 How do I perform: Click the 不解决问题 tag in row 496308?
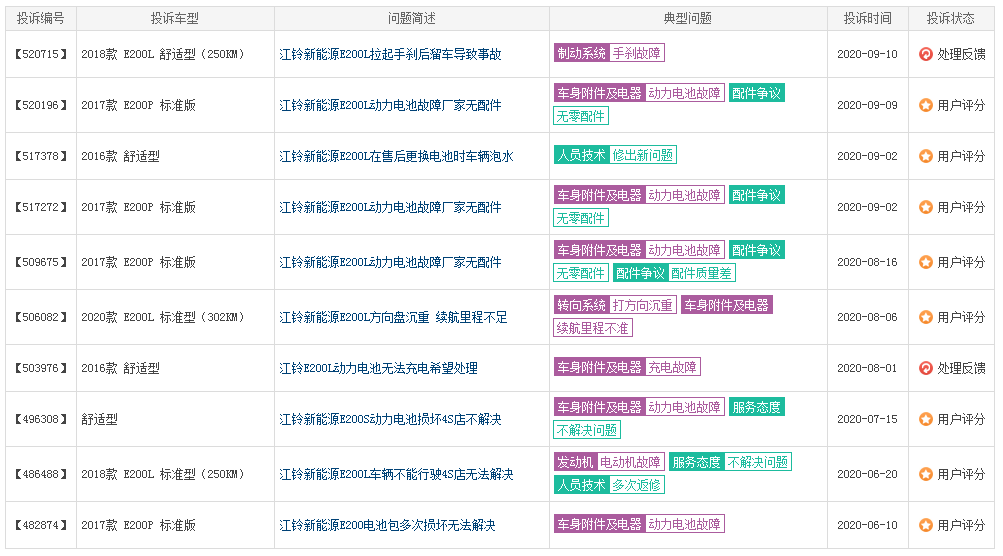(x=587, y=430)
